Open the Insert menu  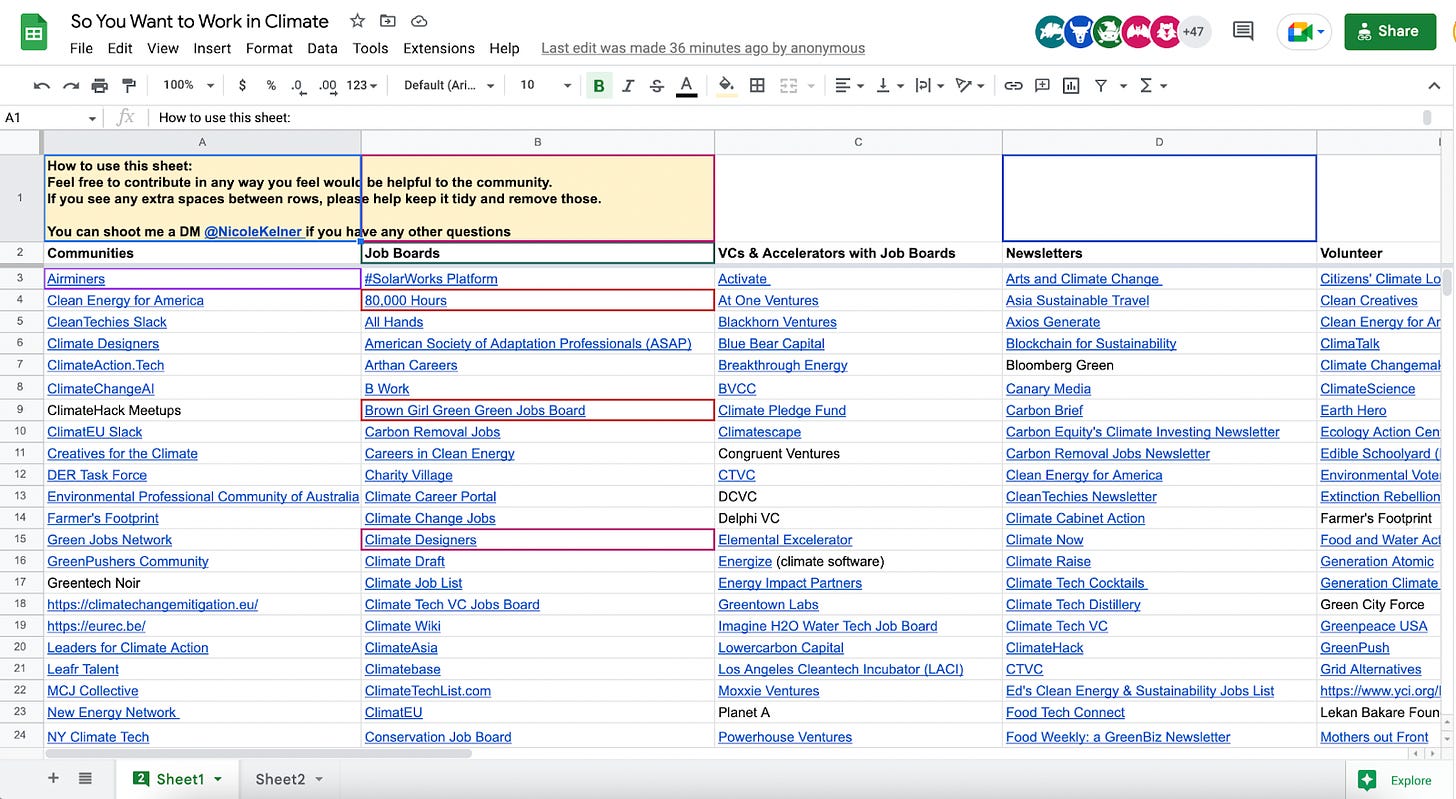[x=212, y=48]
